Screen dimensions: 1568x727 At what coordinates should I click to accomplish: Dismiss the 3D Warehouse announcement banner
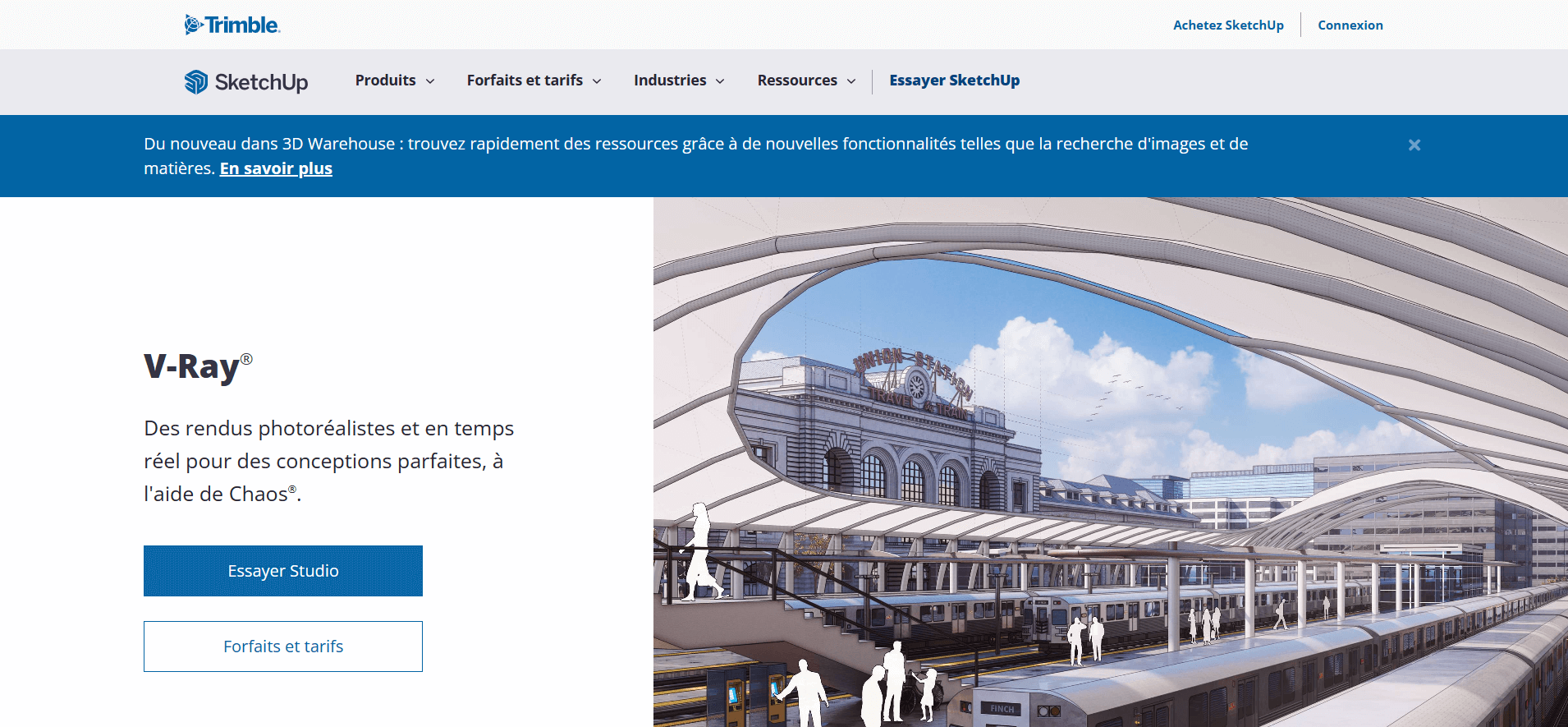tap(1414, 145)
